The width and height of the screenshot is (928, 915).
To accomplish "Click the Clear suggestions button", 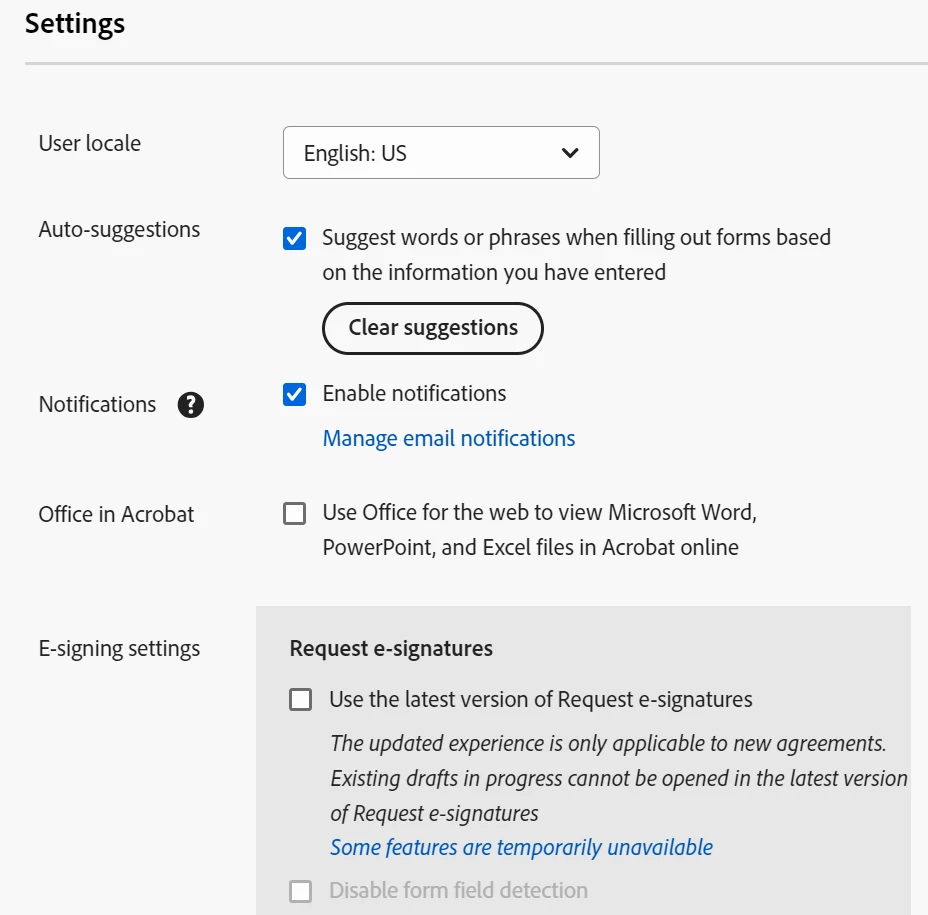I will pos(433,328).
